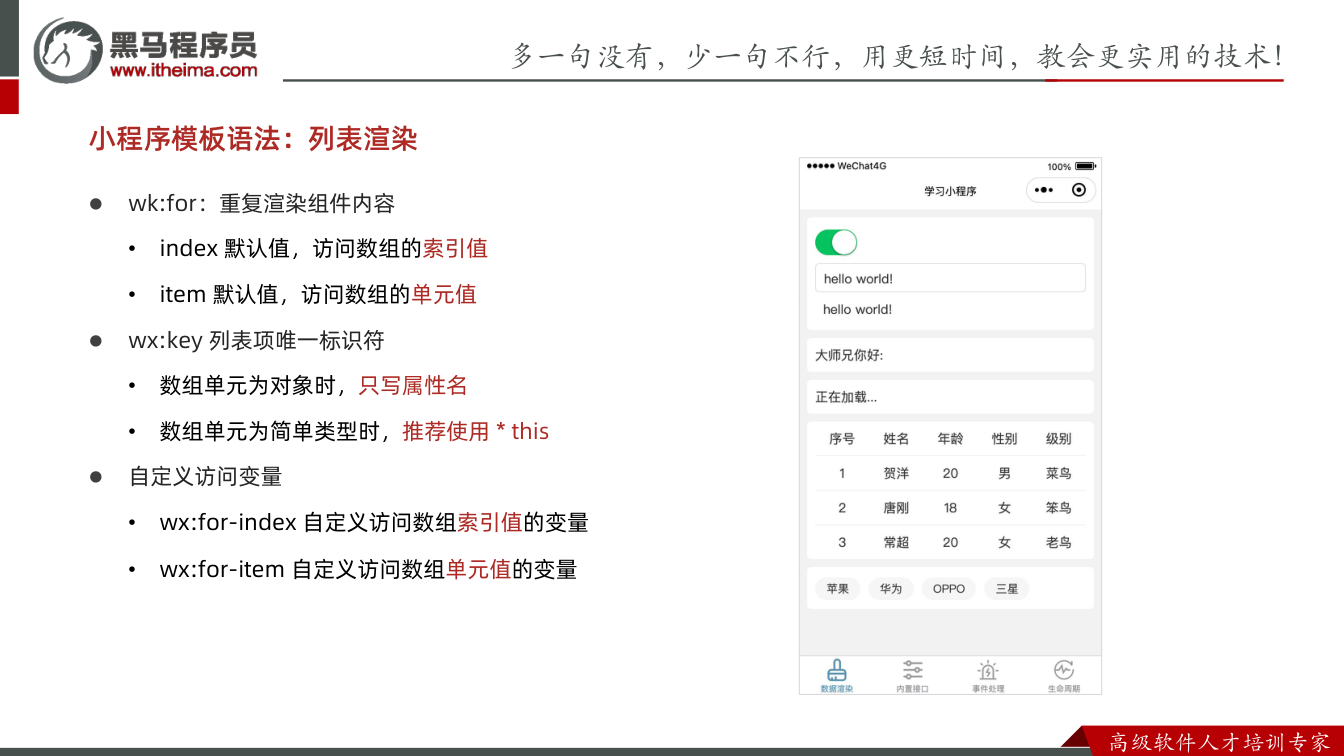
Task: Click the 黑马程序员 horse logo
Action: pos(67,49)
